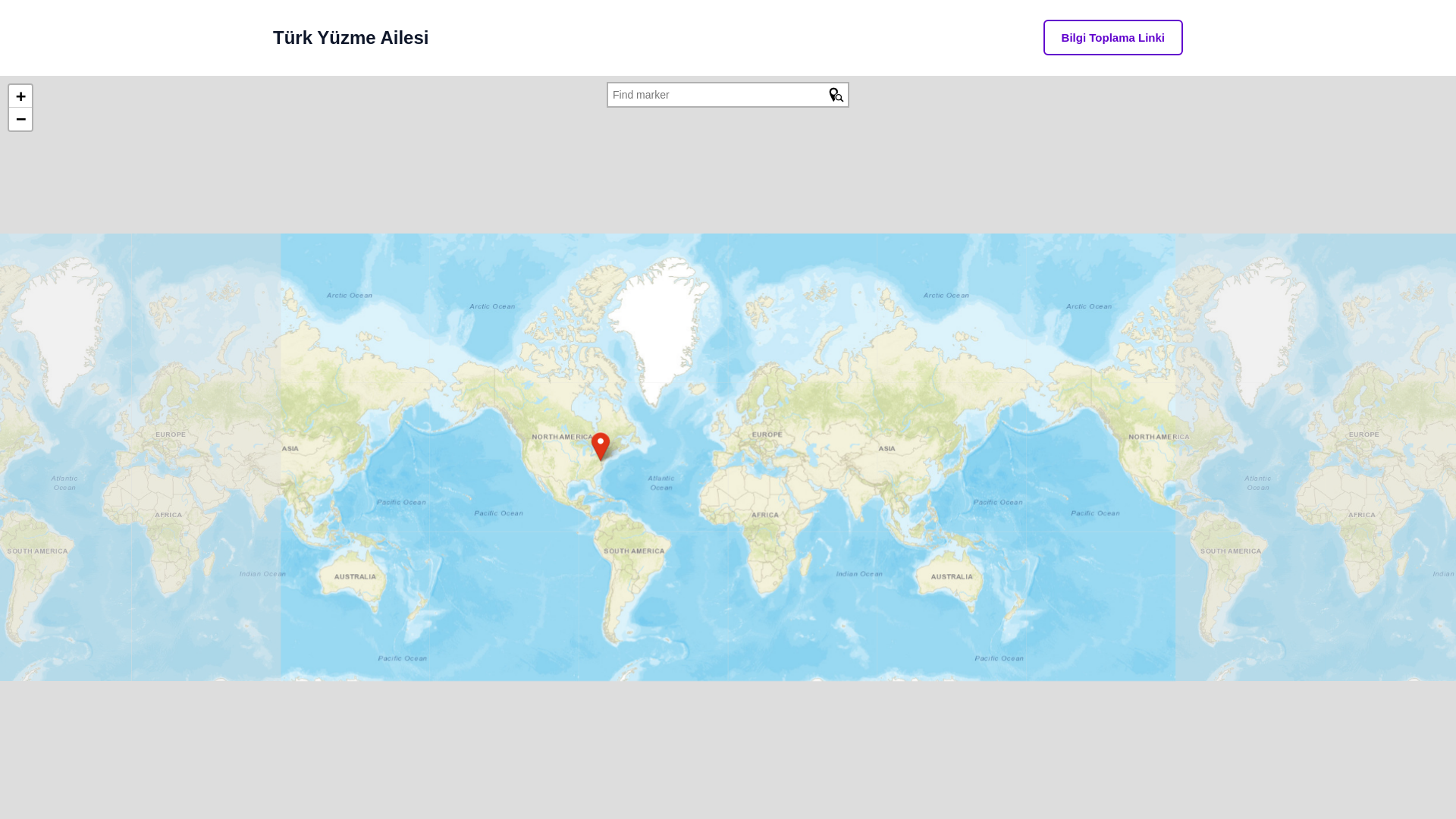Zoom in with the plus button
Screen dimensions: 1456x819
(x=20, y=96)
